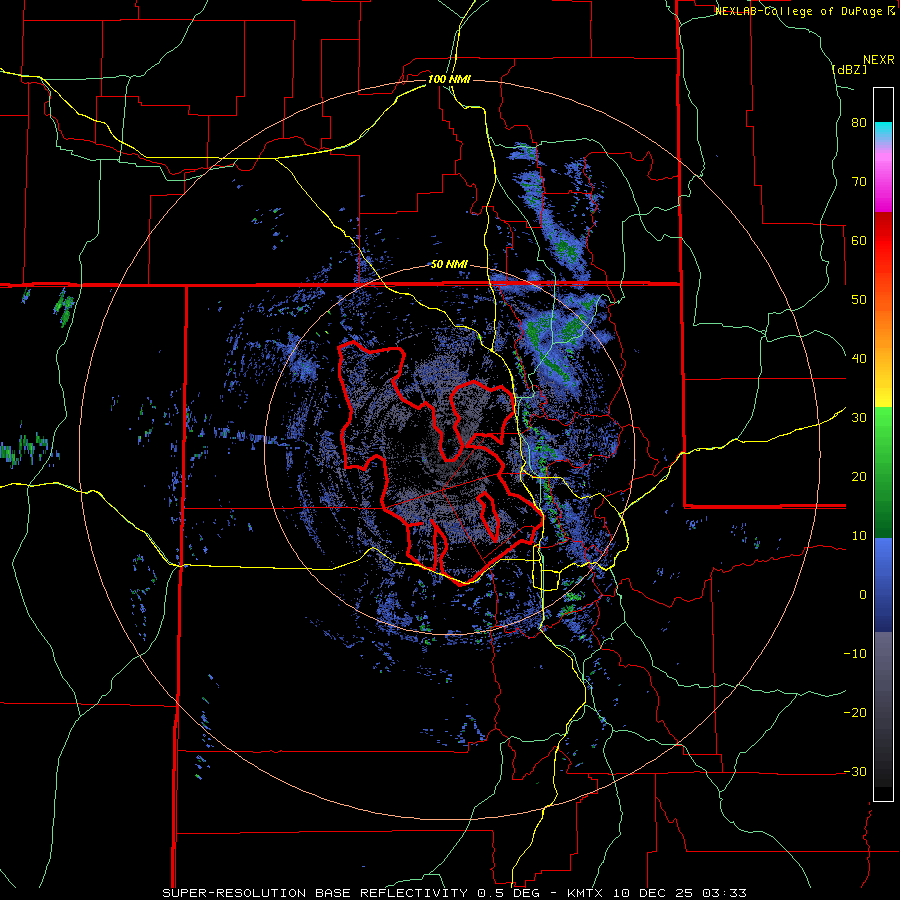Click the 60 value on the dBZ scale
This screenshot has height=900, width=900.
859,240
